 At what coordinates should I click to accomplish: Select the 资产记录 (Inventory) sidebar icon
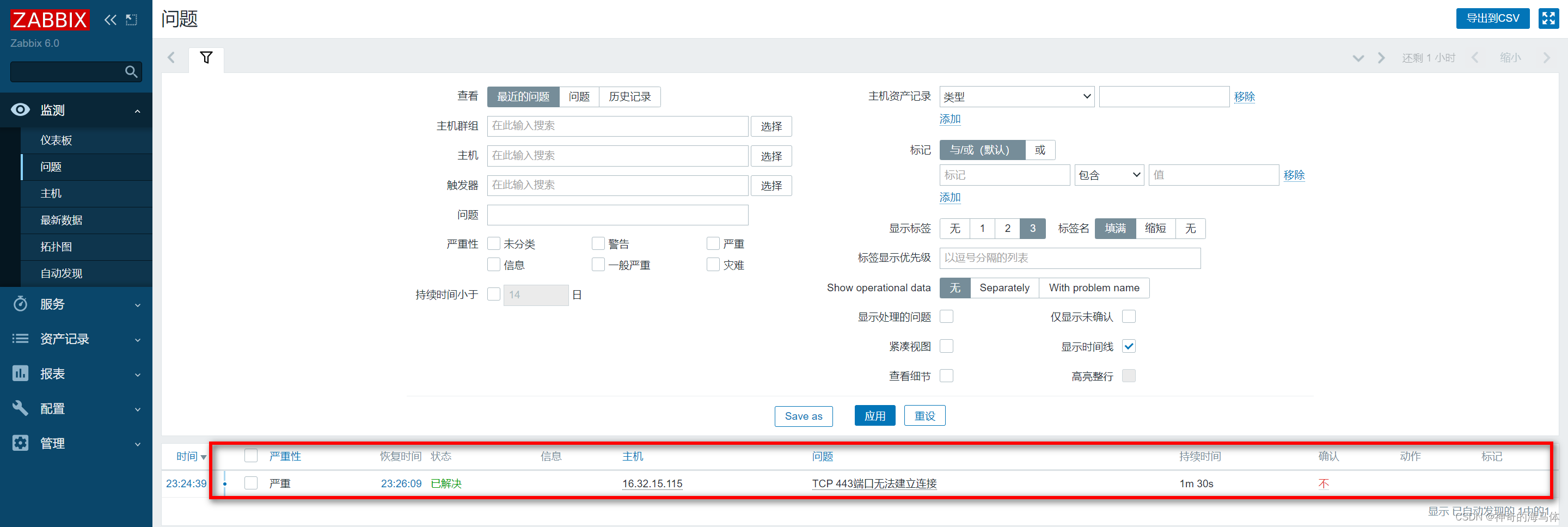(20, 339)
